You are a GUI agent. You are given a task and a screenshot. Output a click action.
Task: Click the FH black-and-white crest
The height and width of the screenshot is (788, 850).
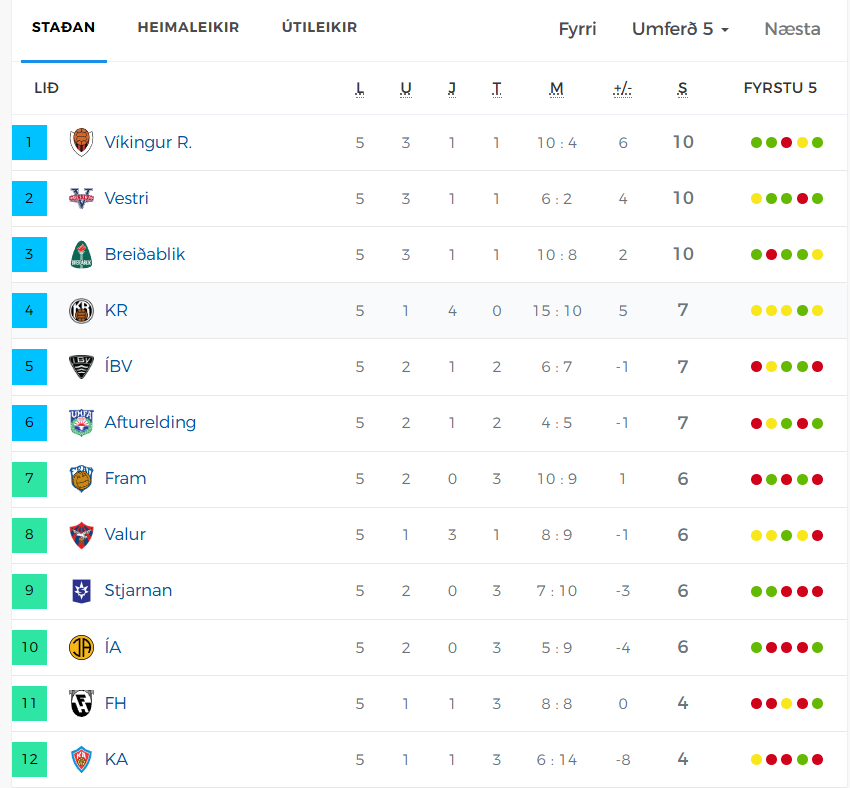(x=81, y=703)
